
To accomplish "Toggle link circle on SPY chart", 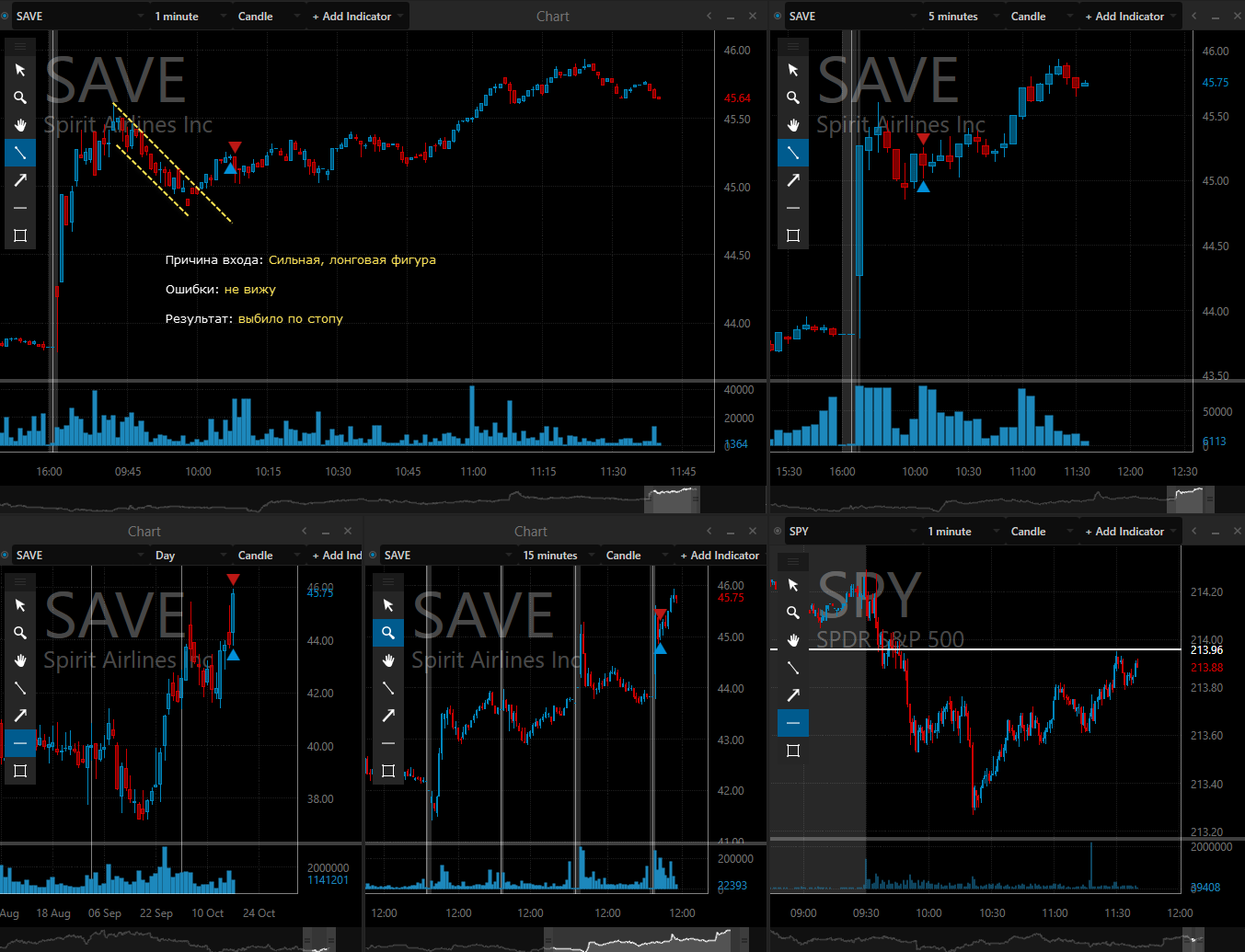I will tap(778, 531).
